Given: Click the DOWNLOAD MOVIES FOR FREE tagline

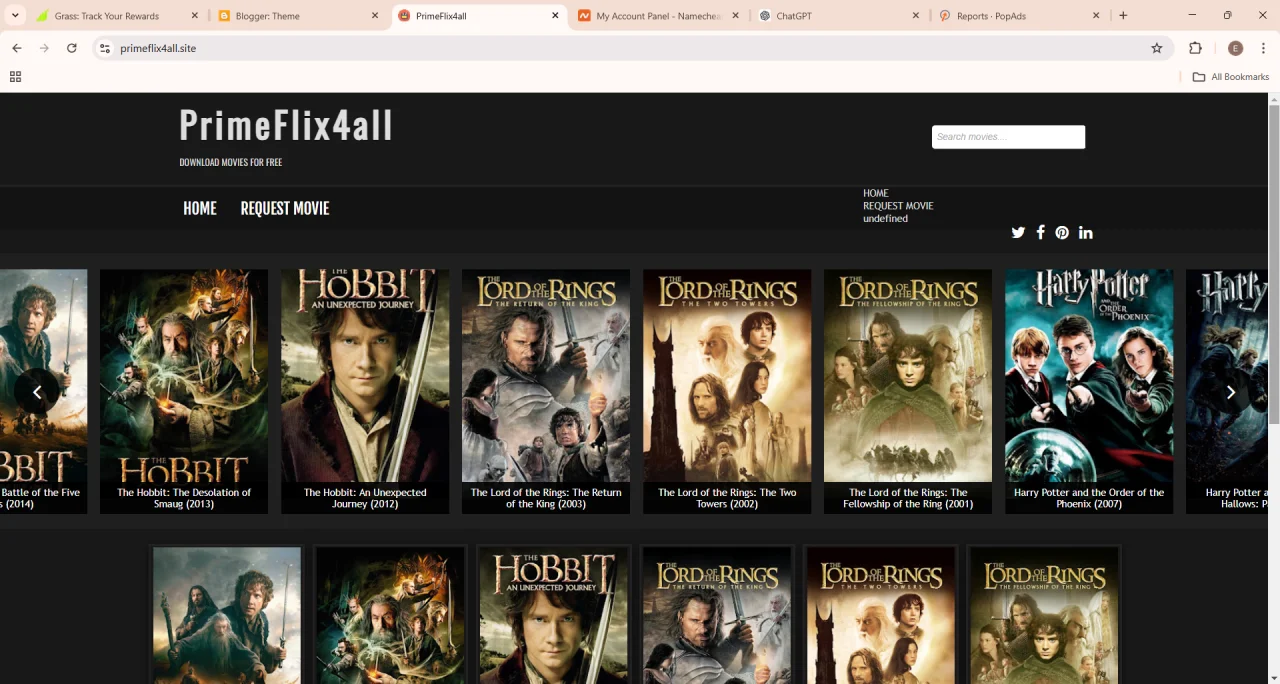Looking at the screenshot, I should [231, 162].
